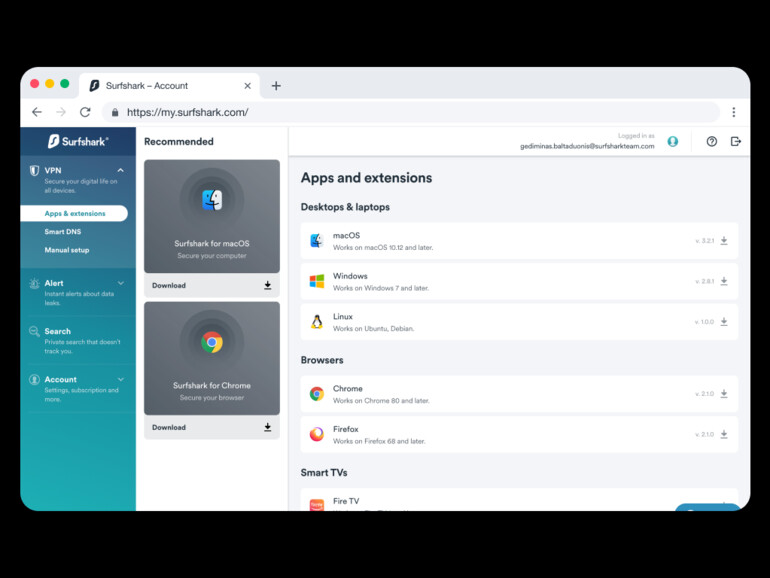The width and height of the screenshot is (770, 578).
Task: Click the Windows logo icon in list
Action: (x=317, y=281)
